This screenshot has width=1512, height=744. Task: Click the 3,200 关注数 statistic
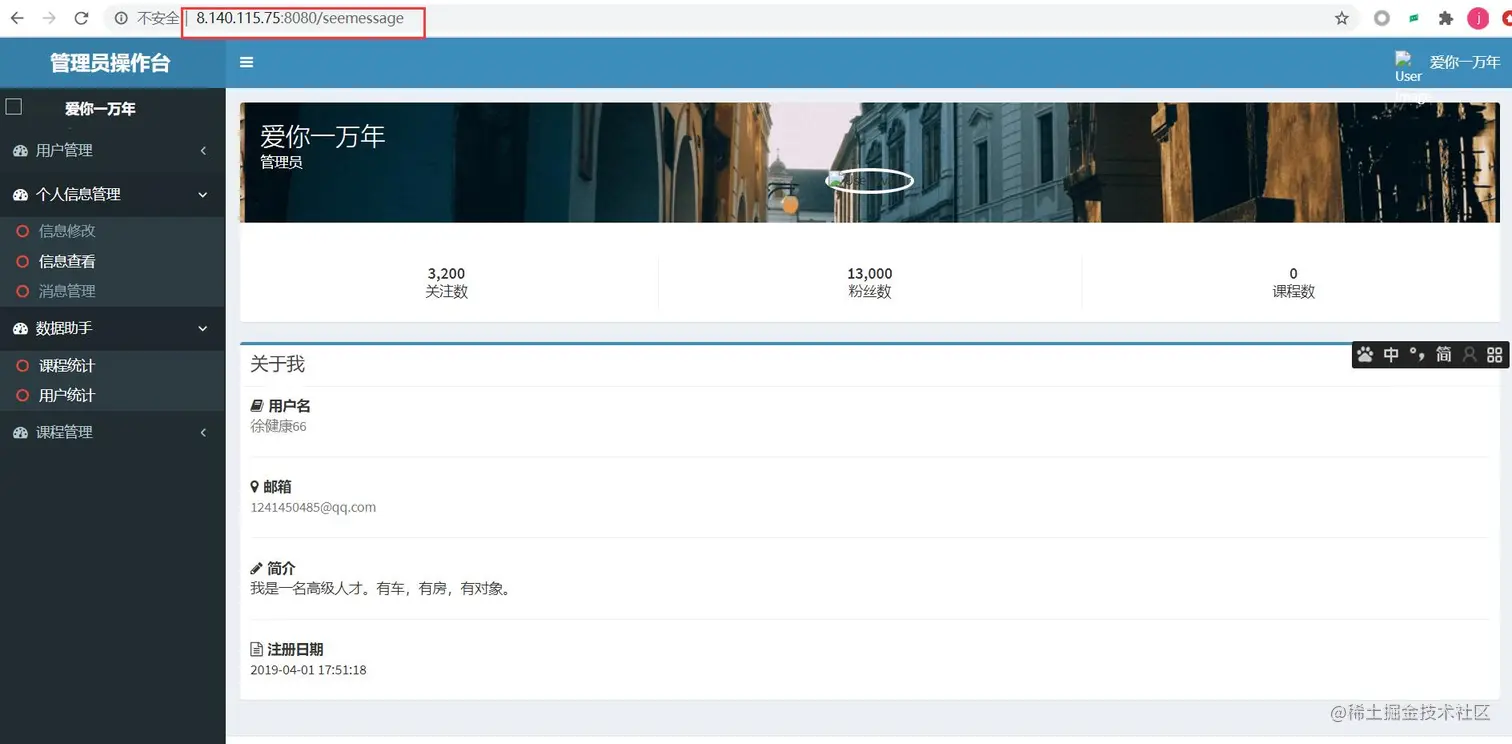(446, 283)
